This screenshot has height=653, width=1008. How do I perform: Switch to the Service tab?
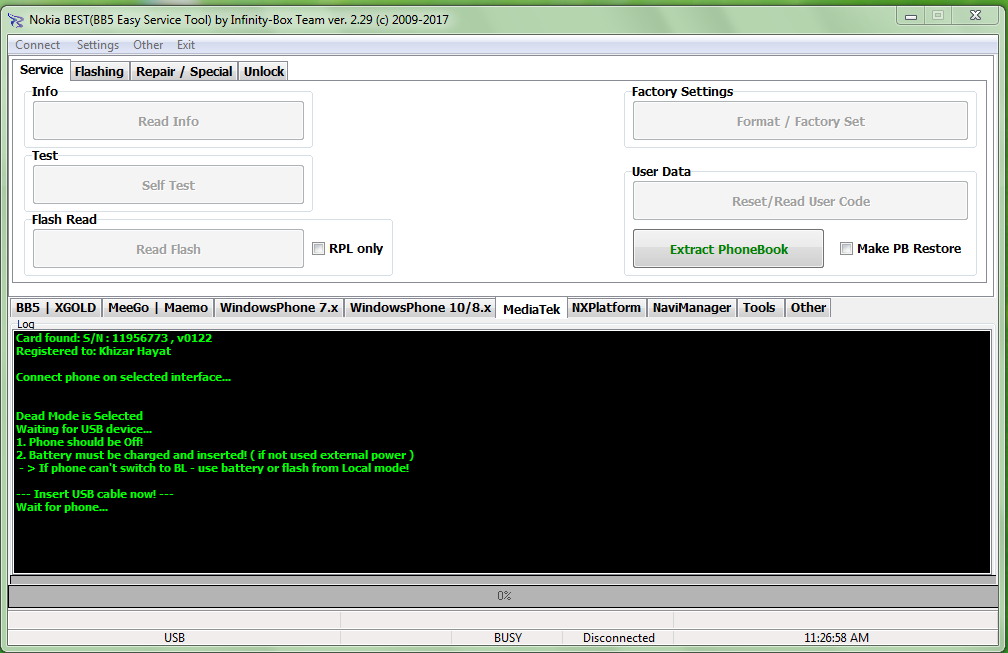tap(41, 70)
